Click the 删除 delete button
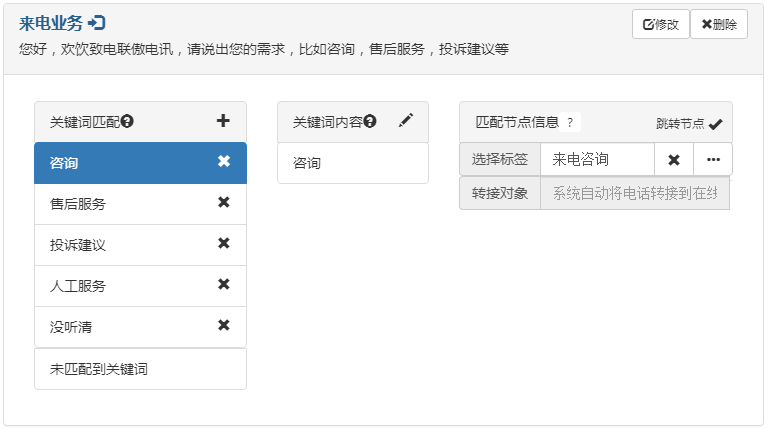 click(x=718, y=24)
